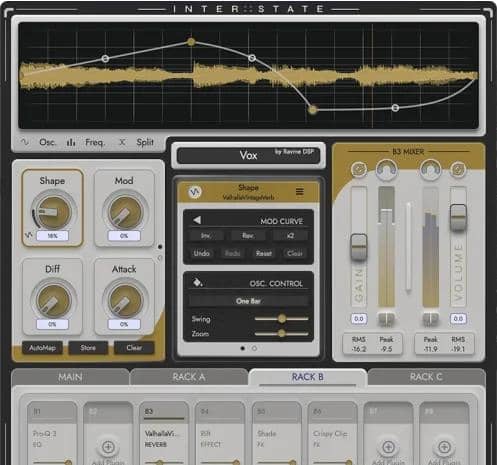Click Reset in MOD CURVE
Viewport: 497px width, 465px height.
point(263,253)
